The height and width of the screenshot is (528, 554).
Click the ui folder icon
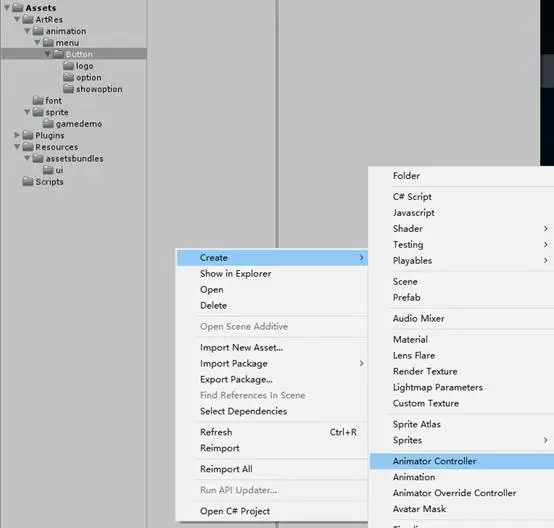click(x=48, y=170)
